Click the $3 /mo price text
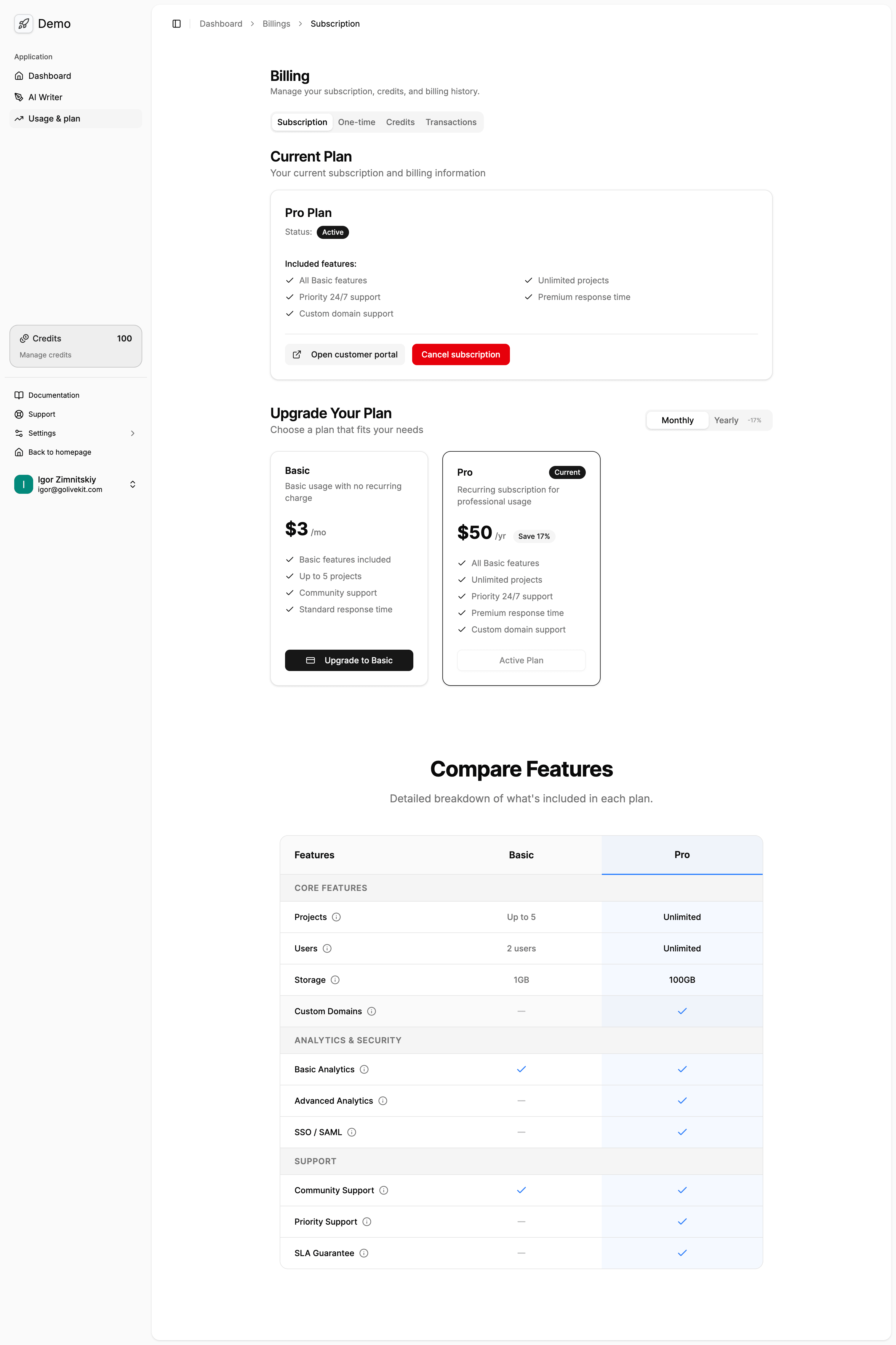The width and height of the screenshot is (896, 1345). pyautogui.click(x=306, y=529)
